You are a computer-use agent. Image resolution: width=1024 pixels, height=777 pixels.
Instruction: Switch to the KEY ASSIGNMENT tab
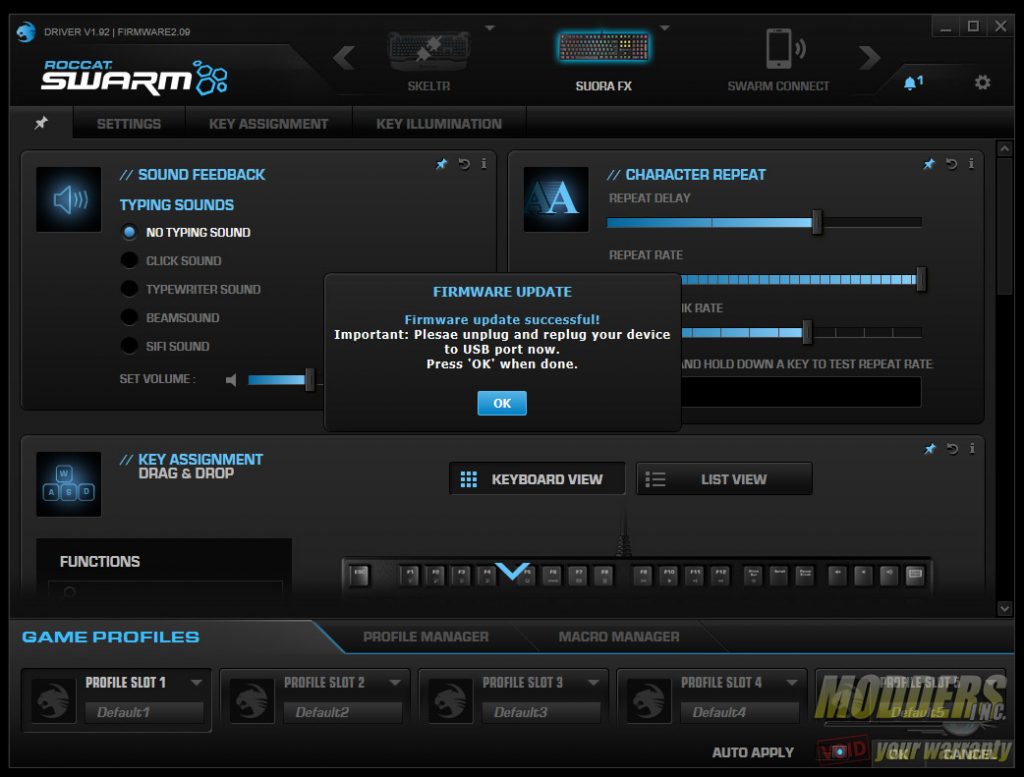268,123
